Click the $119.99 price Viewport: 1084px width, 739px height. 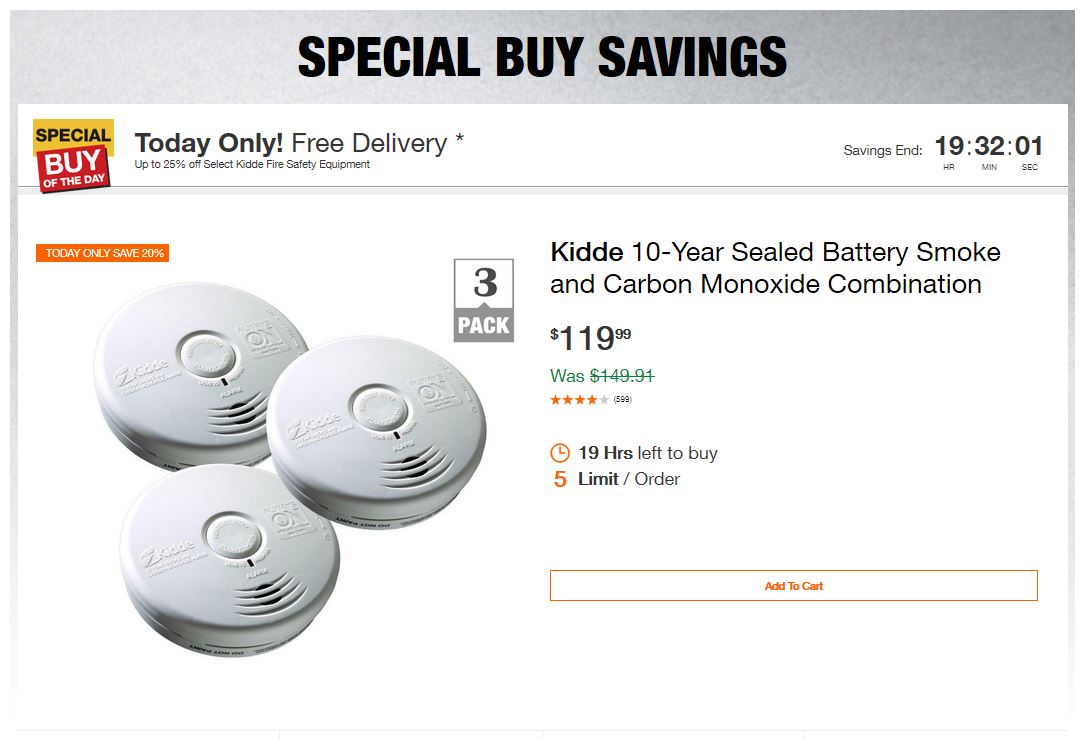(590, 339)
